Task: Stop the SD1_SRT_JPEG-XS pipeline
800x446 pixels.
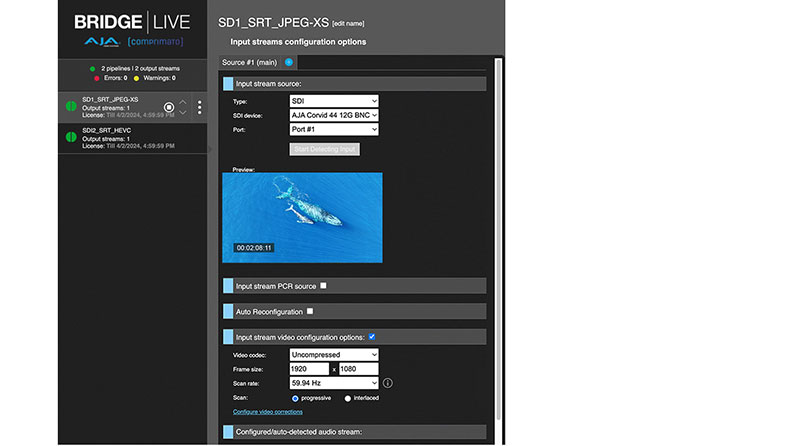Action: pos(169,107)
